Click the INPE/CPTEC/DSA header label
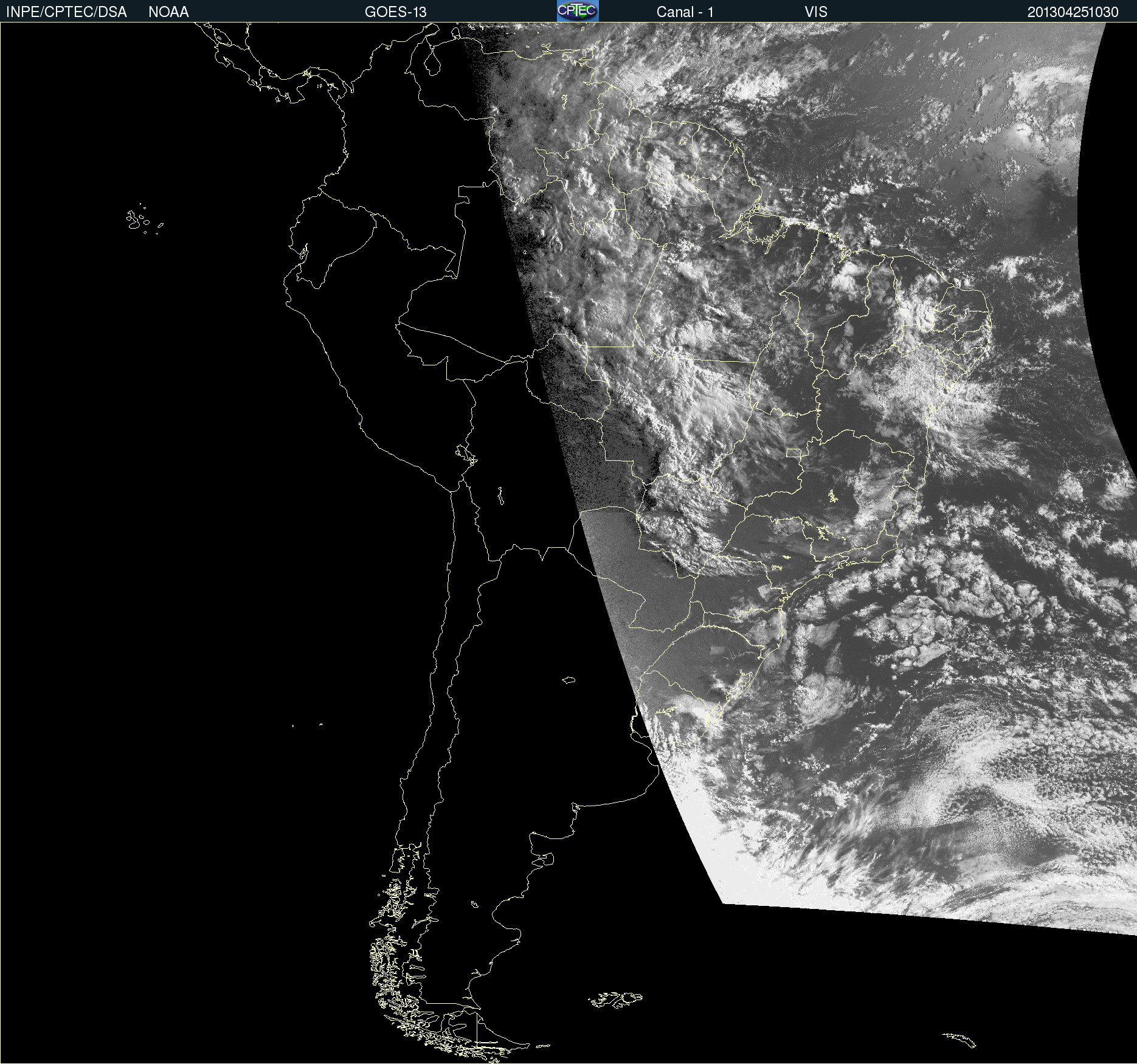This screenshot has height=1064, width=1137. click(x=66, y=12)
